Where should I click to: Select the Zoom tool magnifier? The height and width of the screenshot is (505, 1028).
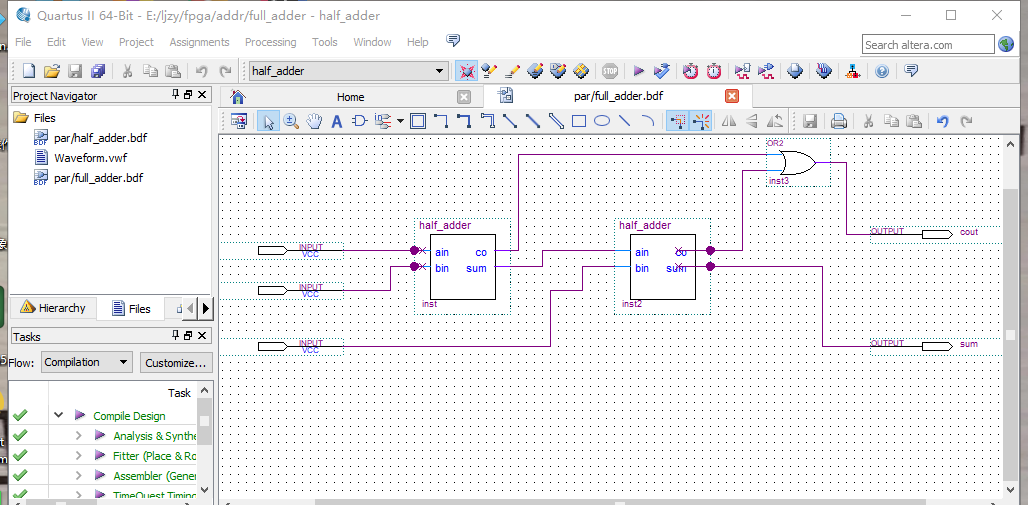(291, 121)
